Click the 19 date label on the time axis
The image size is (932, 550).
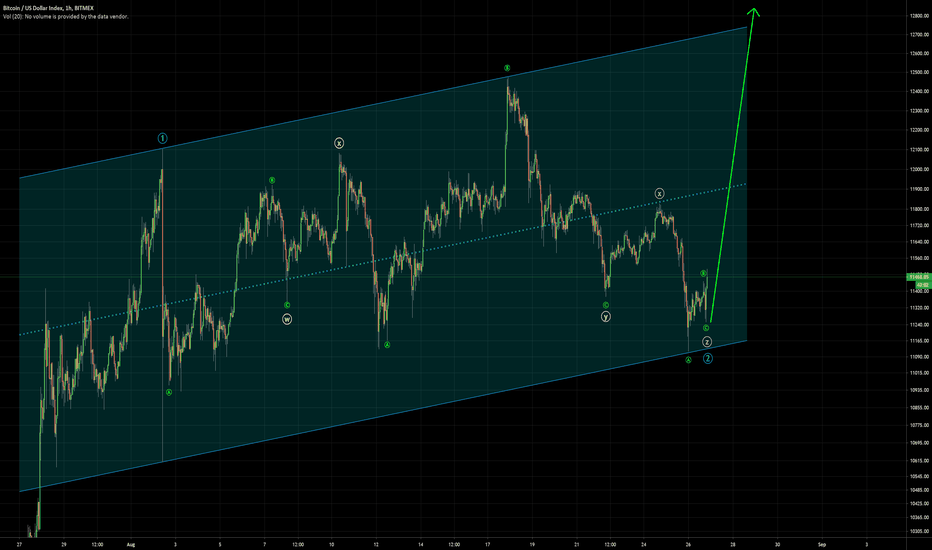(x=532, y=544)
